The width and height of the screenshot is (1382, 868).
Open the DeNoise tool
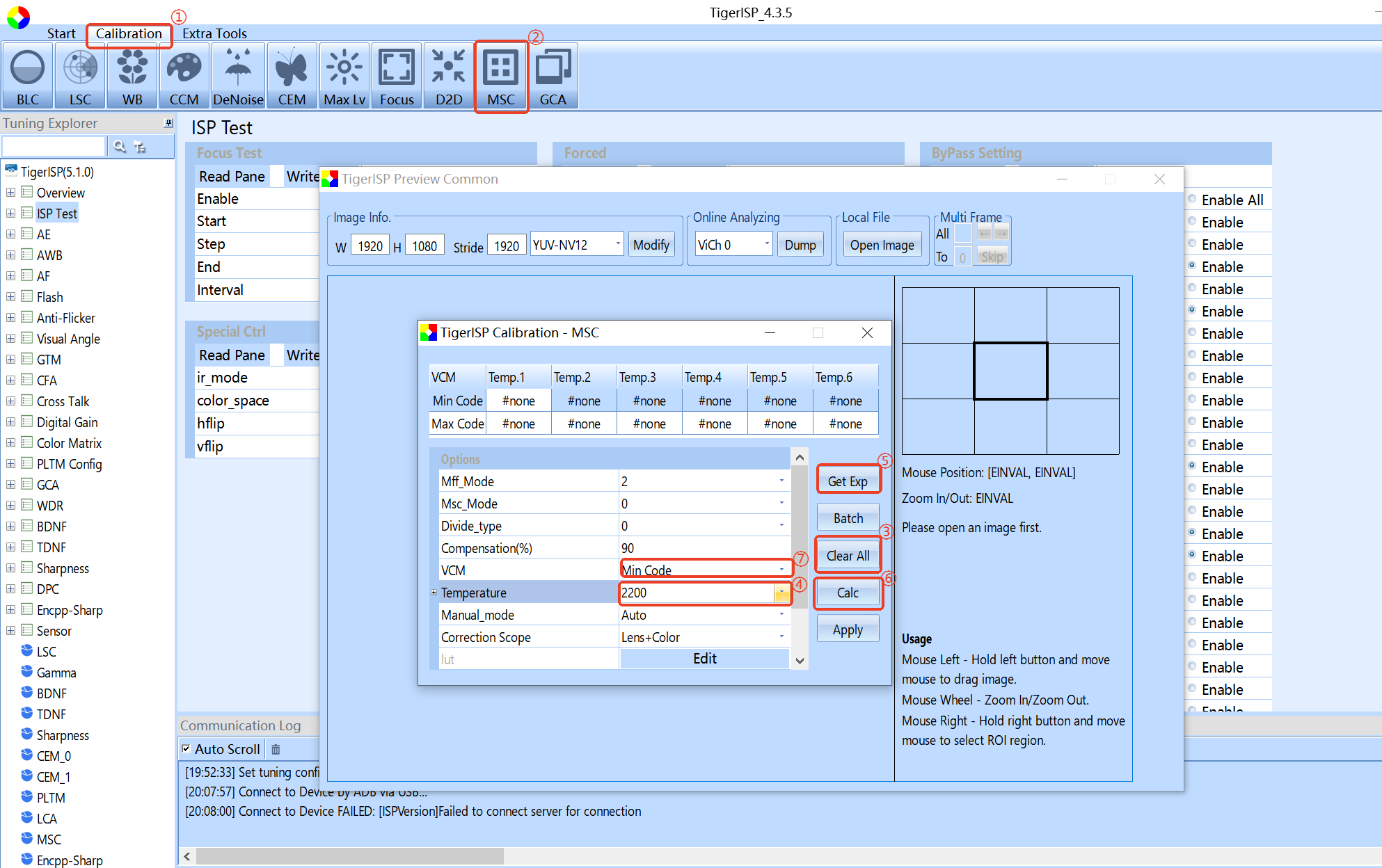[x=238, y=76]
